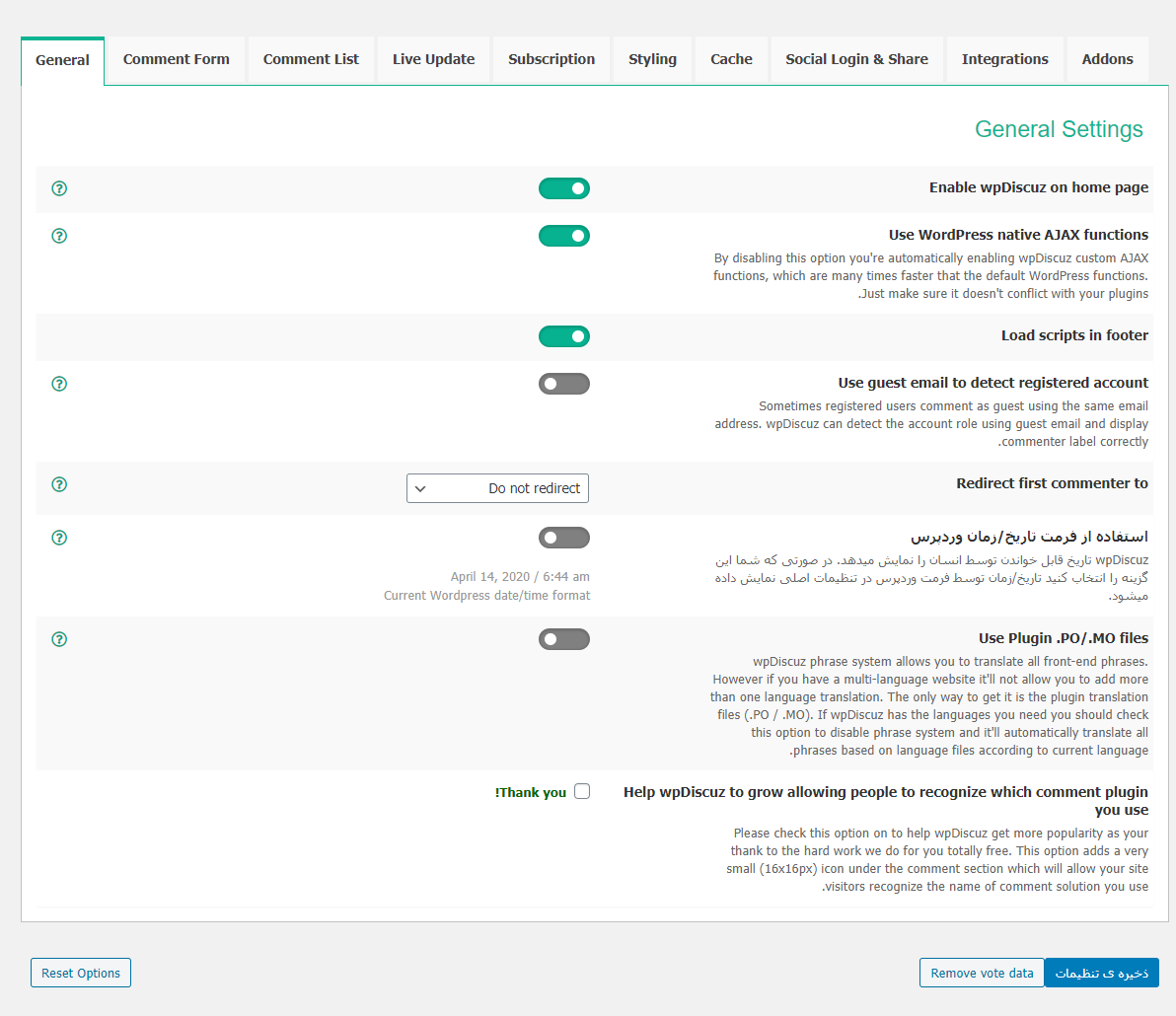
Task: Switch to the General tab
Action: click(62, 60)
